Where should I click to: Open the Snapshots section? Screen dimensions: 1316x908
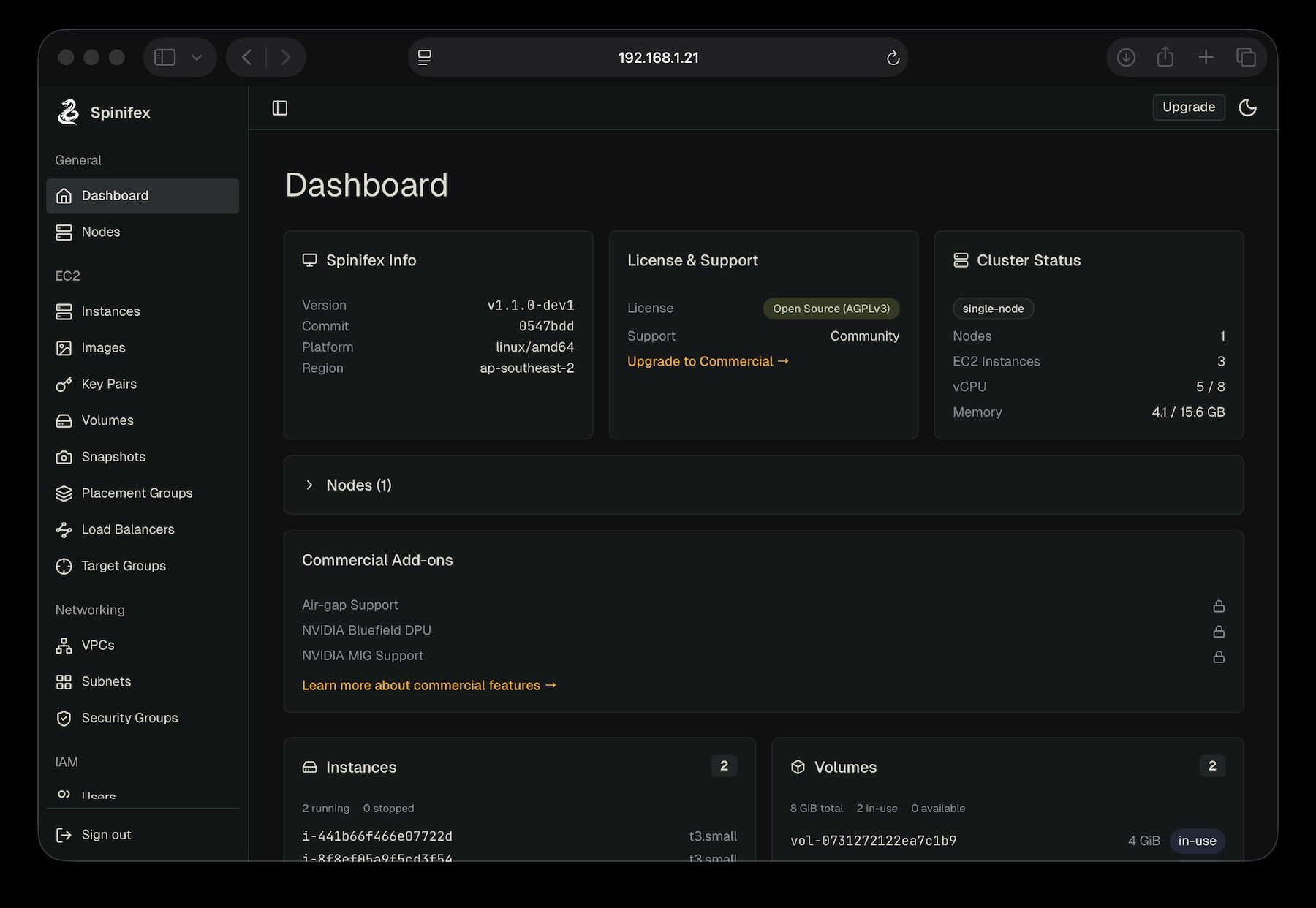113,456
